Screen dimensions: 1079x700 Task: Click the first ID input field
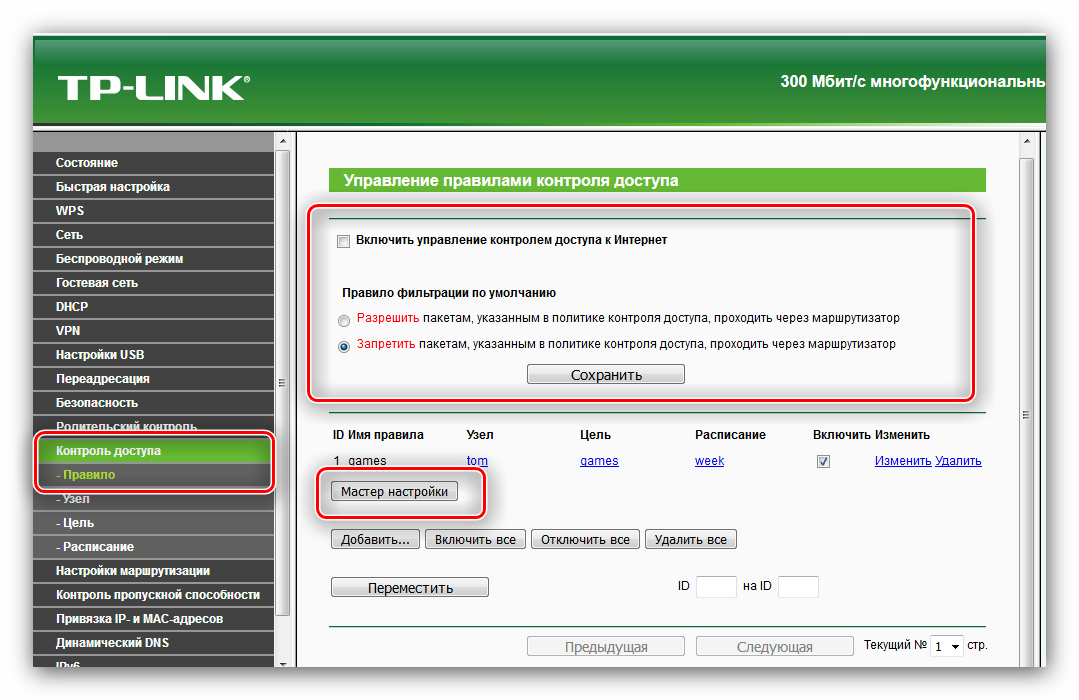(716, 587)
